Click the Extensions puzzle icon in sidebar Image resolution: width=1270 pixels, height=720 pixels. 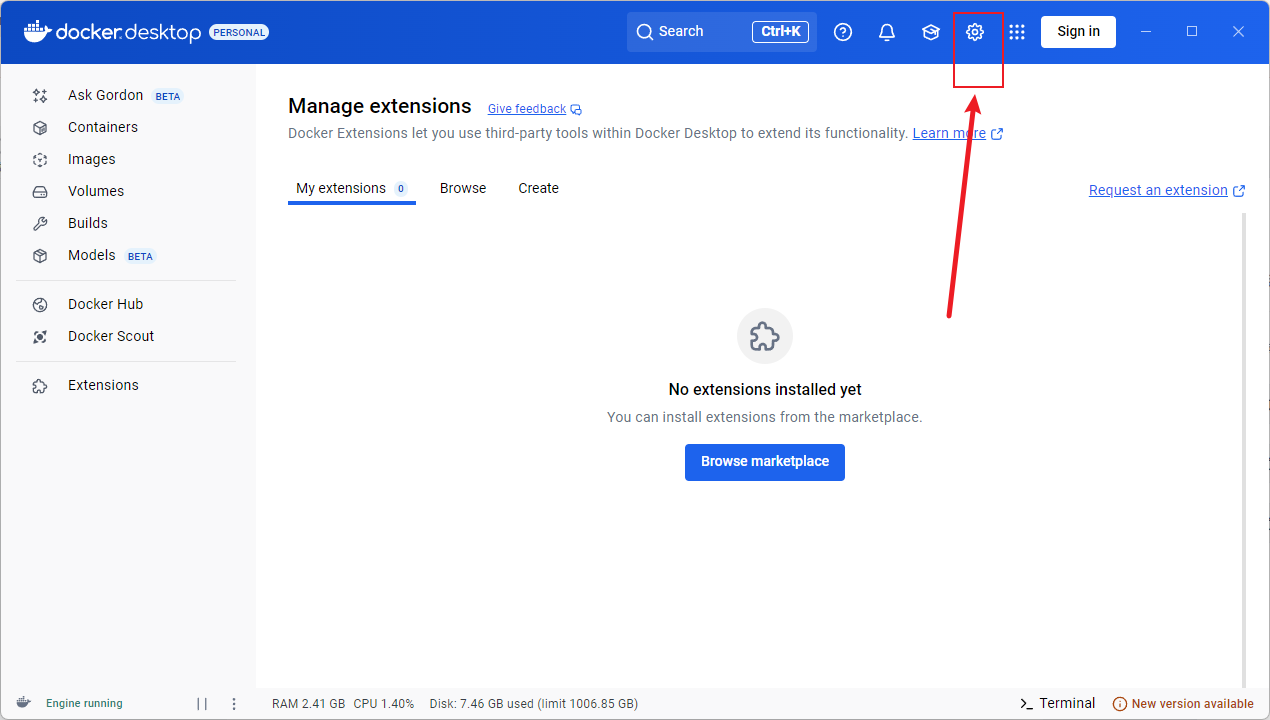pos(40,386)
